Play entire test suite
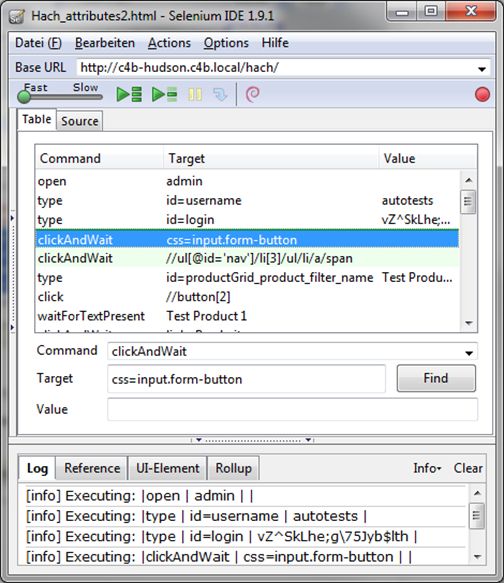Viewport: 504px width, 583px height. coord(129,94)
